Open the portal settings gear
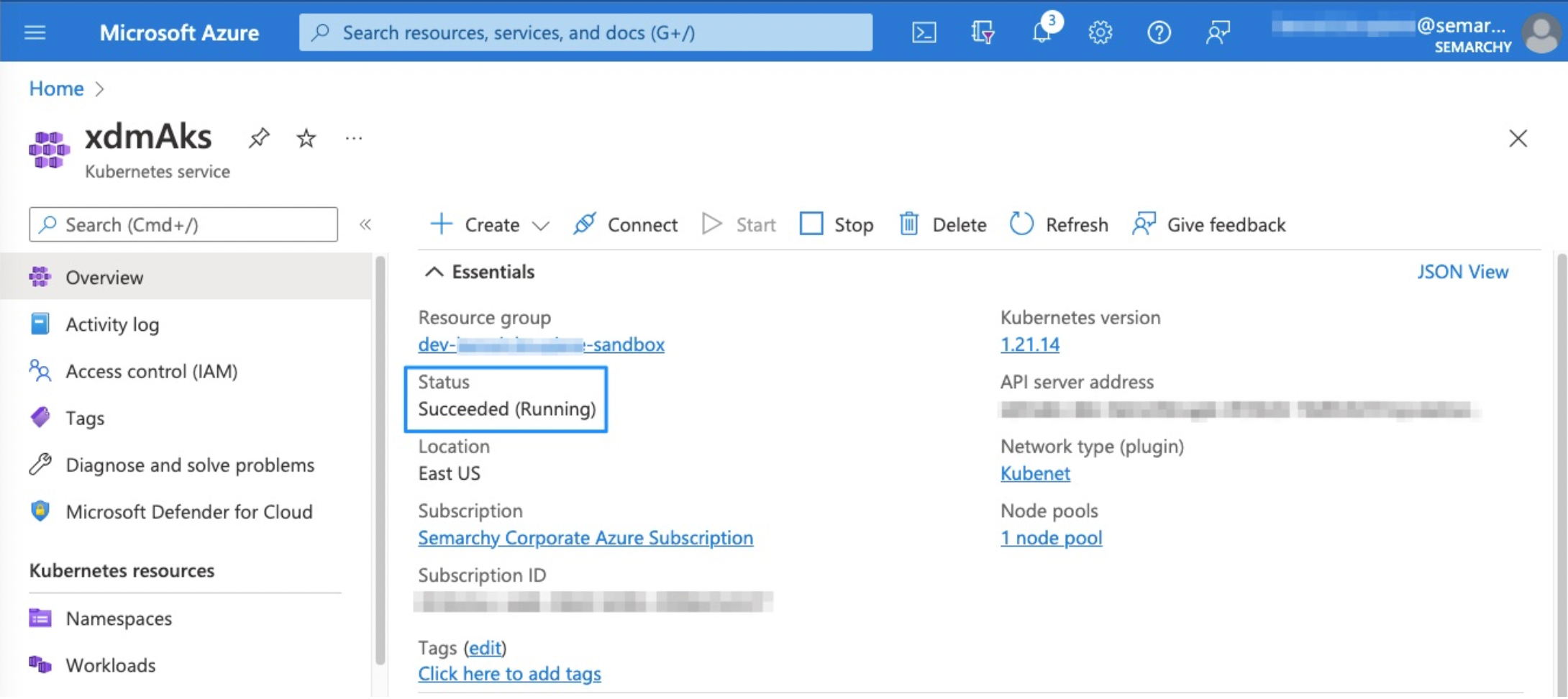Viewport: 1568px width, 699px height. (x=1100, y=32)
